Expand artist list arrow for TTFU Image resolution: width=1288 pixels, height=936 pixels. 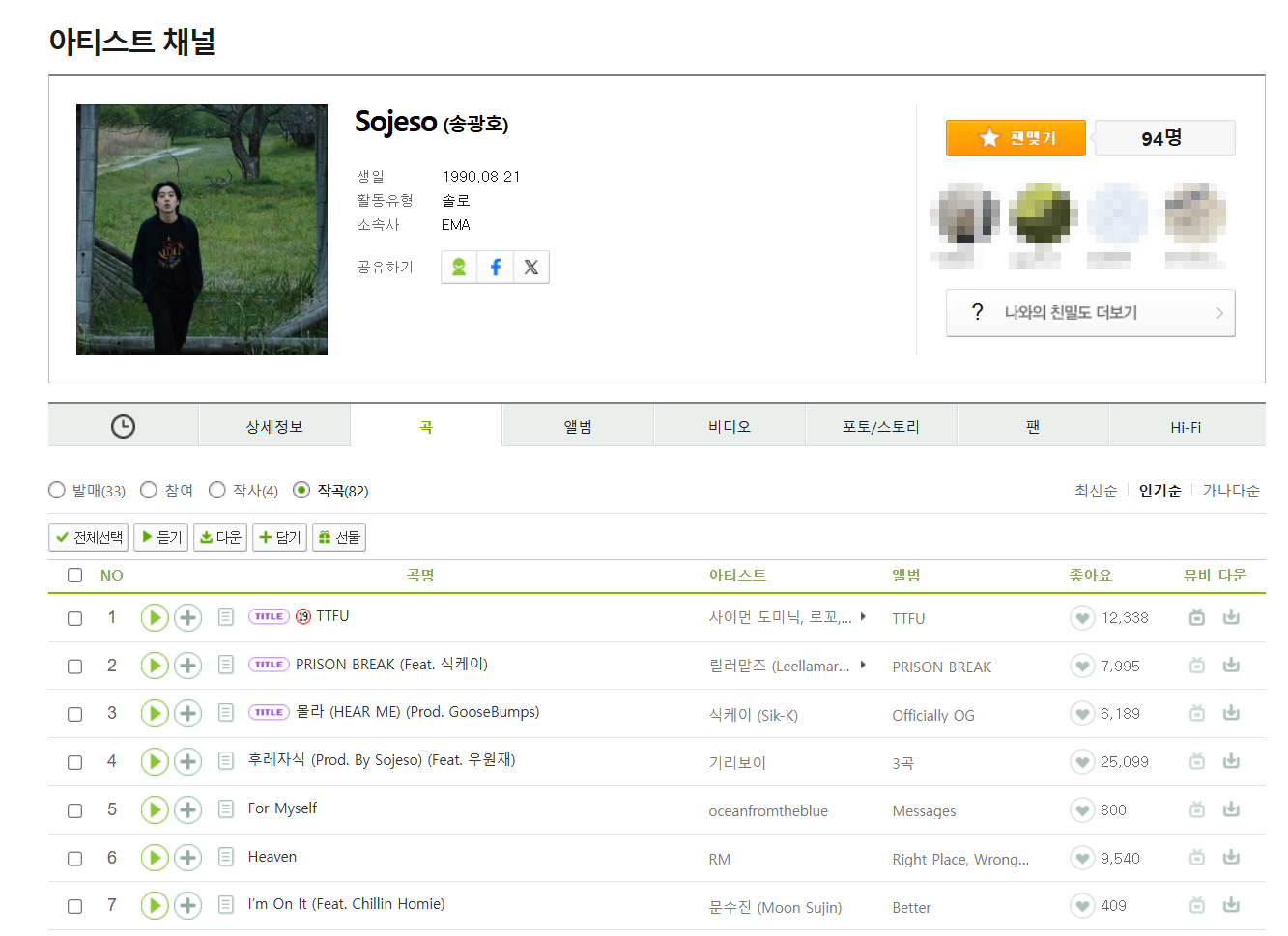click(863, 616)
